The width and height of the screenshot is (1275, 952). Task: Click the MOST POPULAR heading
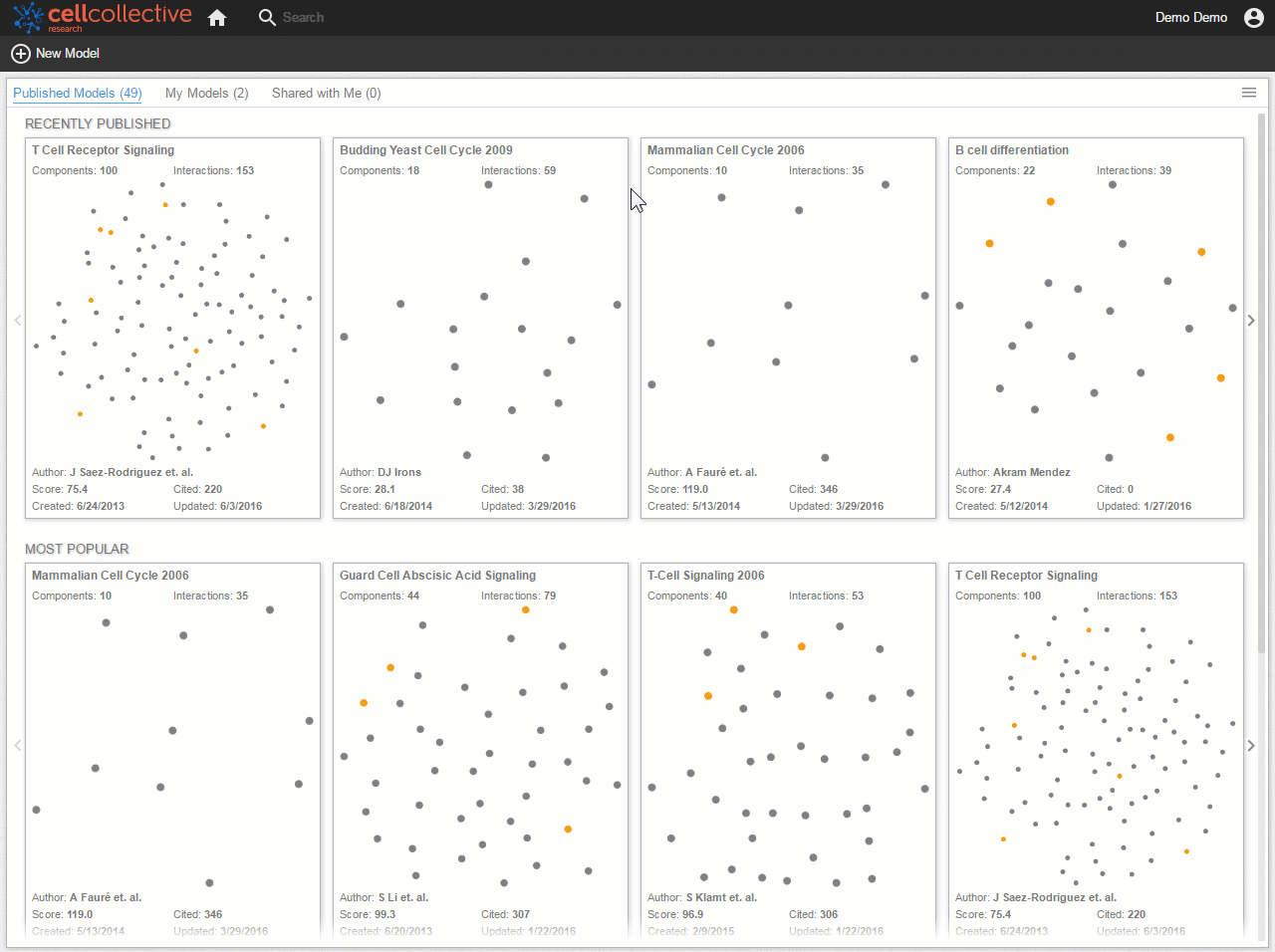coord(77,550)
